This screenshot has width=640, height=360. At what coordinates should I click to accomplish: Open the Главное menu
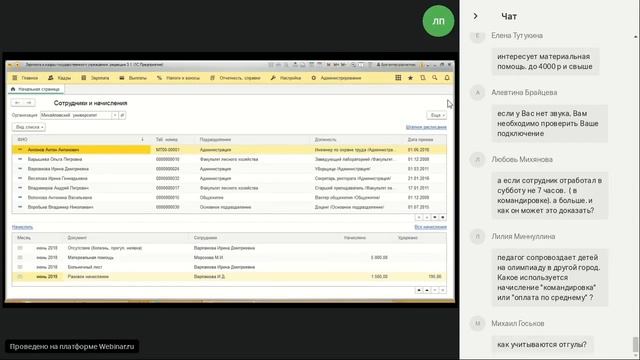(x=25, y=78)
